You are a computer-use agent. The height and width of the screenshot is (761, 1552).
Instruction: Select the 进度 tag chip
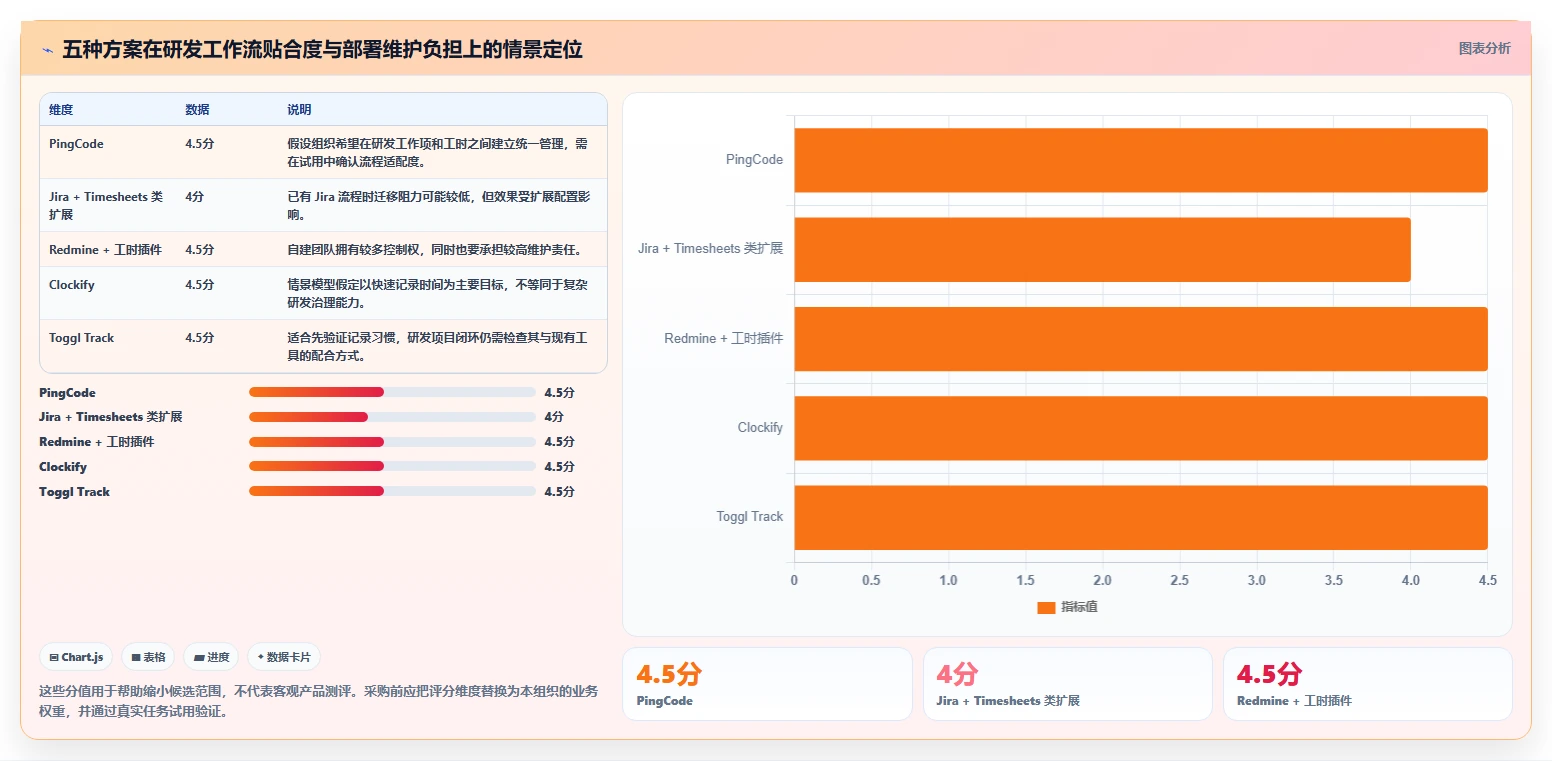[x=211, y=657]
